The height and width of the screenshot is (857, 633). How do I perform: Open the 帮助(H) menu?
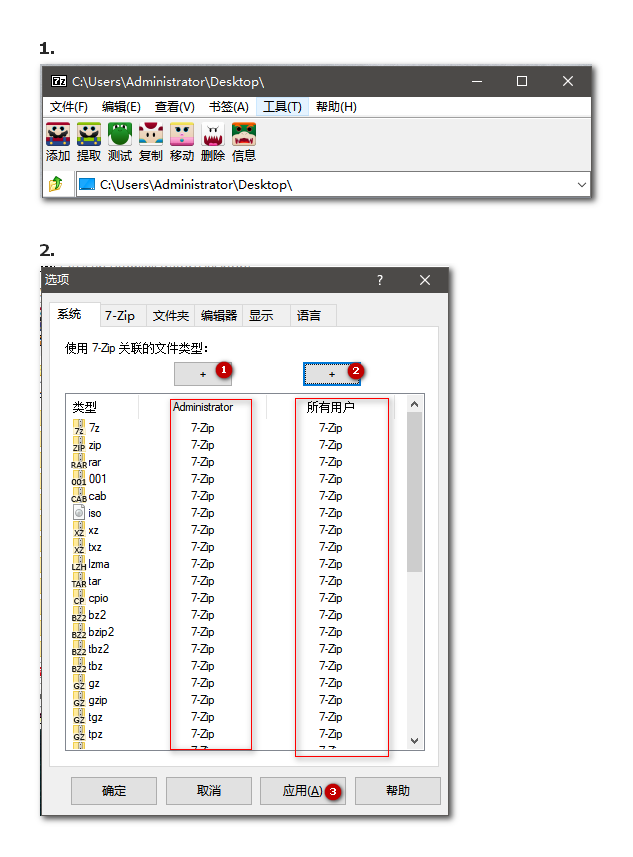tap(336, 107)
